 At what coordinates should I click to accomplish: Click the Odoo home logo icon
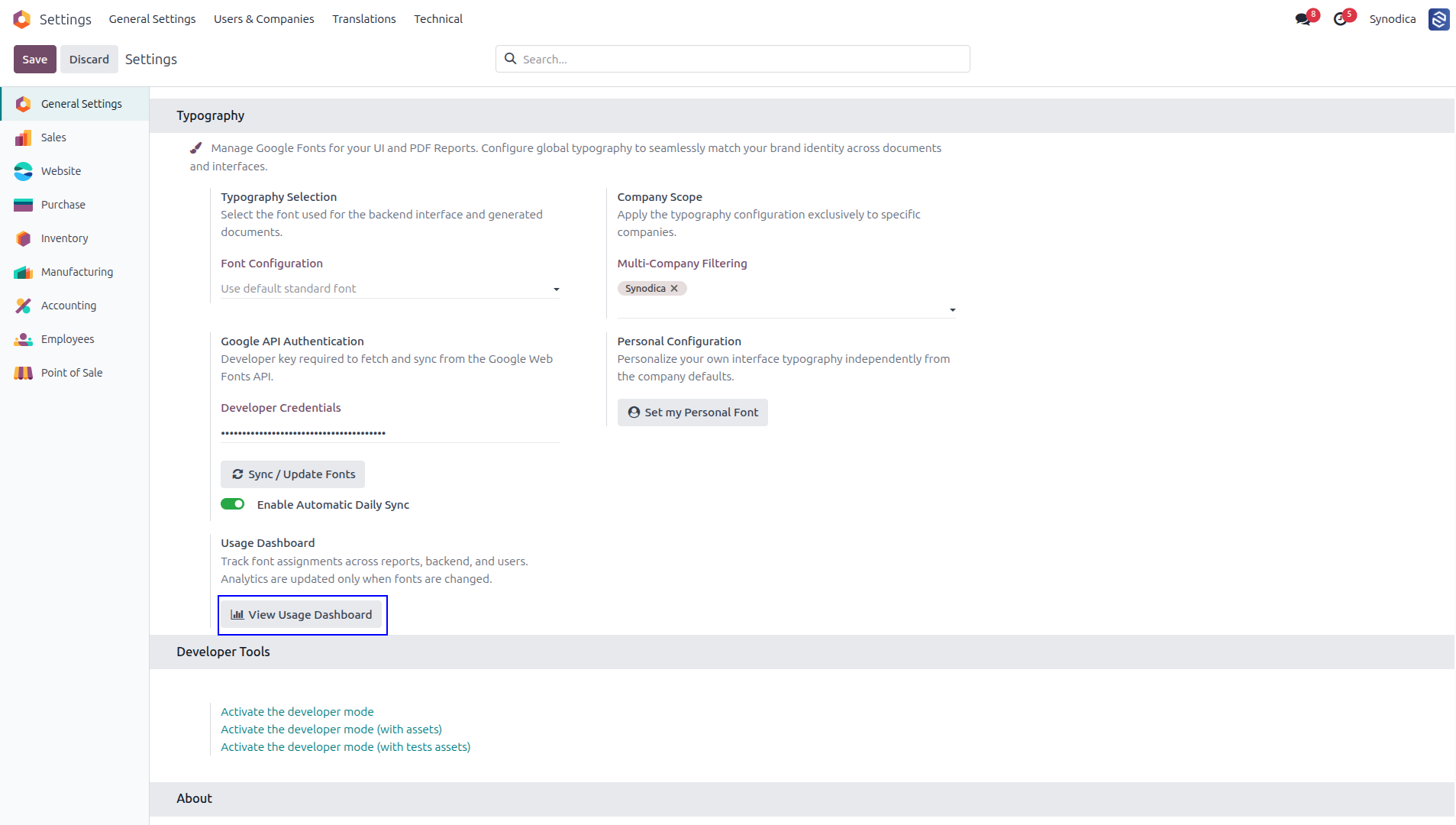tap(22, 19)
